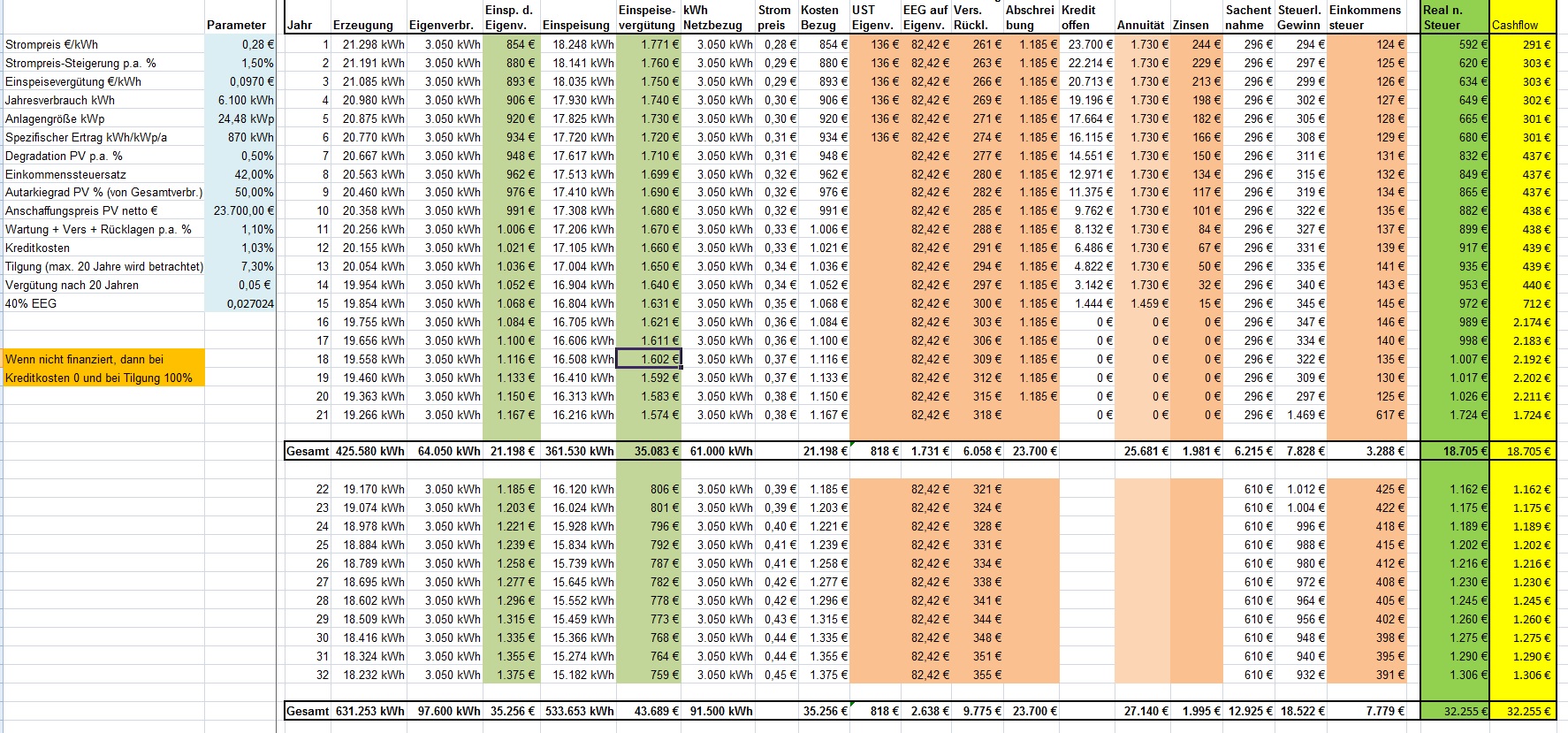The width and height of the screenshot is (1568, 733).
Task: Click the Kredit offen value 23.700 € in year 1
Action: [x=1086, y=44]
